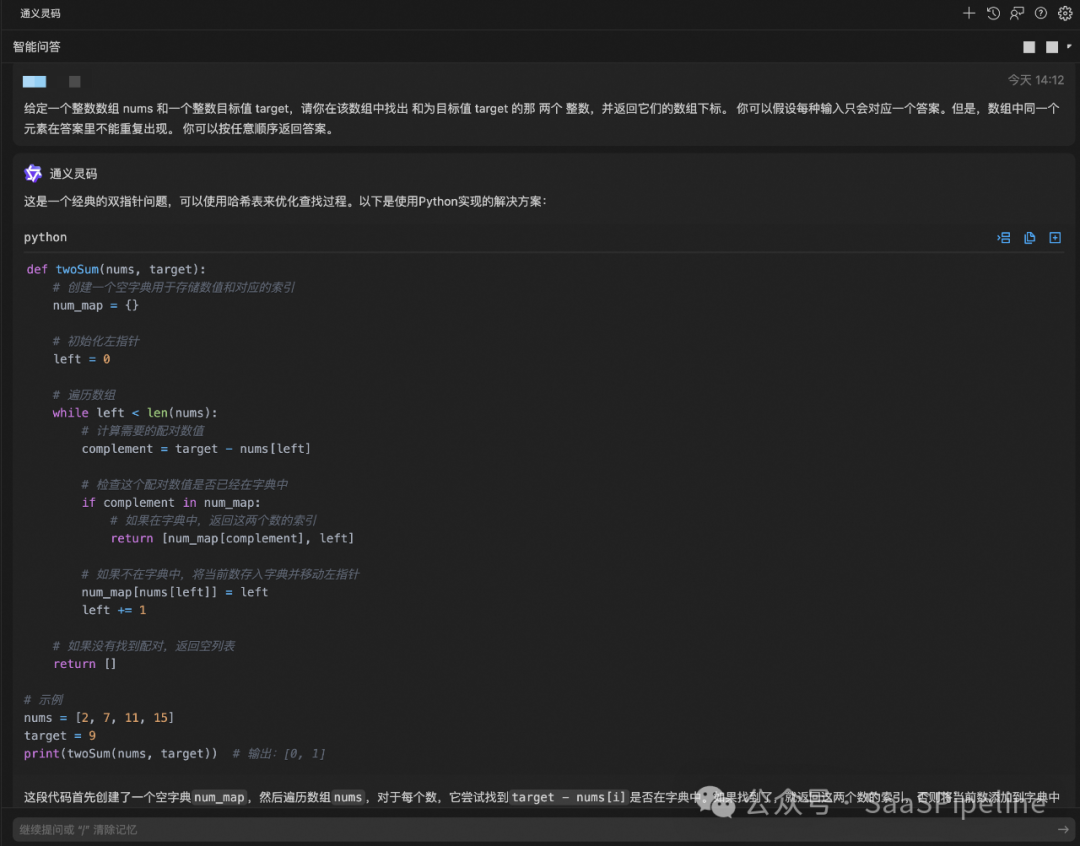Click the comment # 初始化左指针

pos(96,341)
